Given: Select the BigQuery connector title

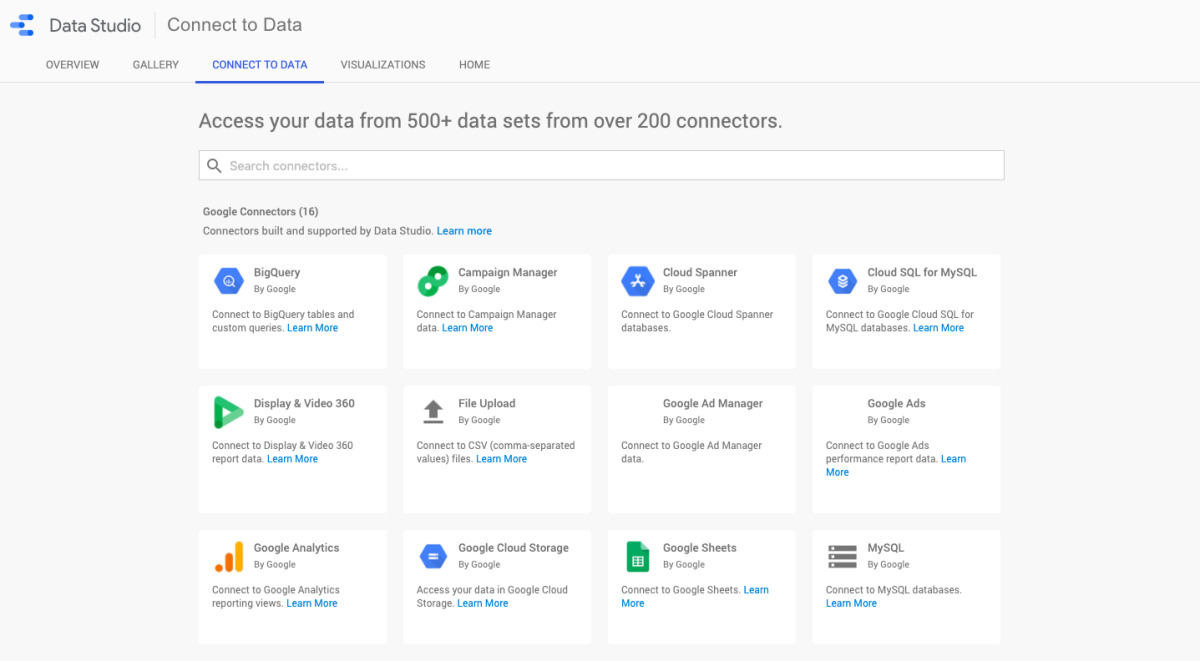Looking at the screenshot, I should 277,272.
